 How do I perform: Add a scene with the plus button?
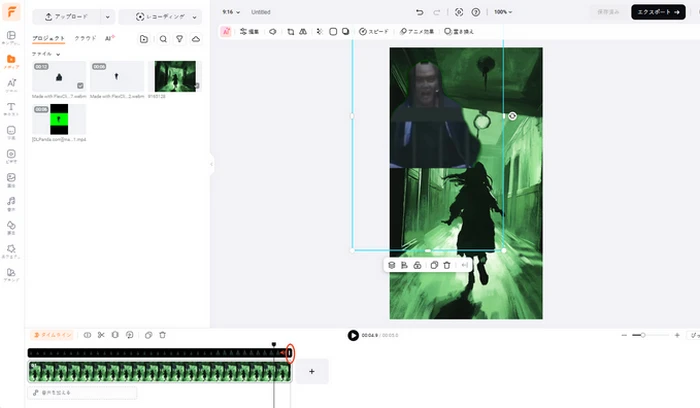point(312,371)
